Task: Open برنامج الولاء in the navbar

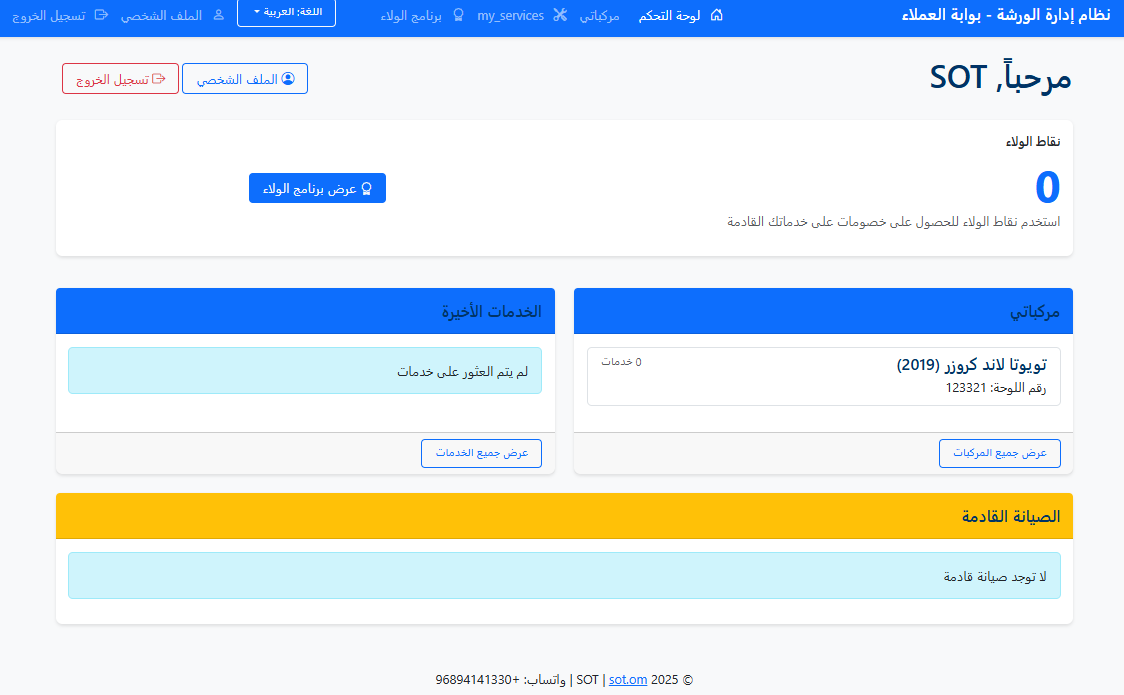Action: pos(411,15)
